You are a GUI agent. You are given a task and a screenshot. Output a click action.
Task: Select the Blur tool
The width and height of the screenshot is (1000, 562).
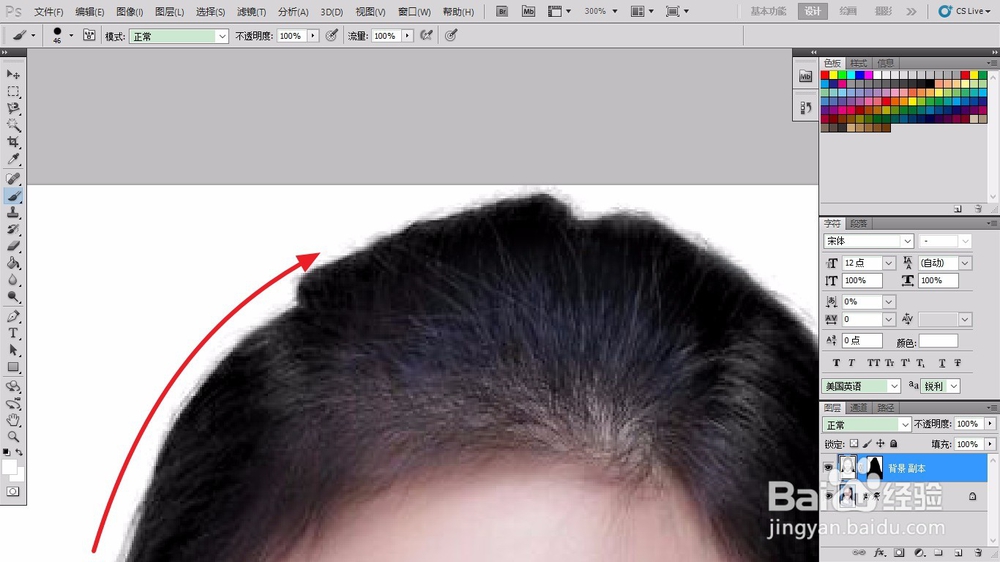coord(13,280)
